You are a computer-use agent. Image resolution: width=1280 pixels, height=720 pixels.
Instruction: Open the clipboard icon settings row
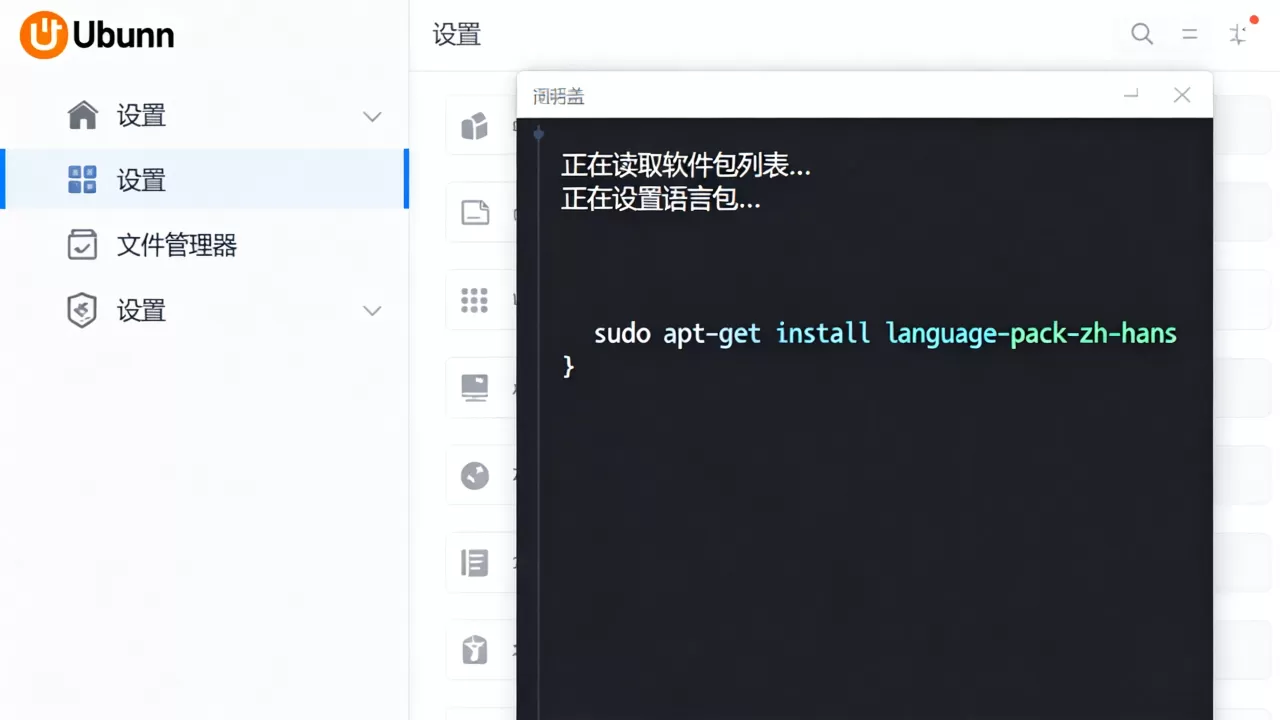pos(480,651)
